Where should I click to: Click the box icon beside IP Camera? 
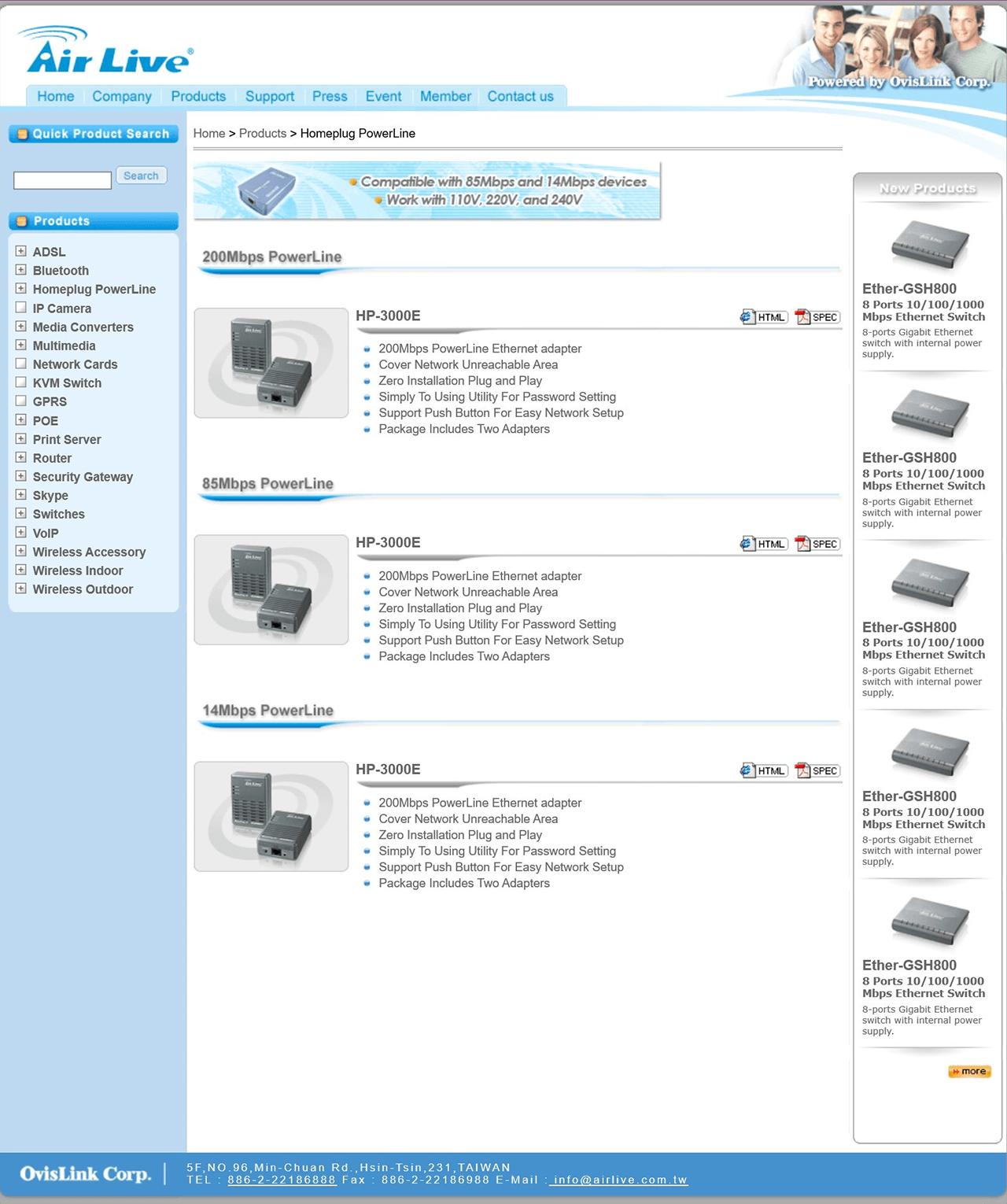[x=21, y=308]
